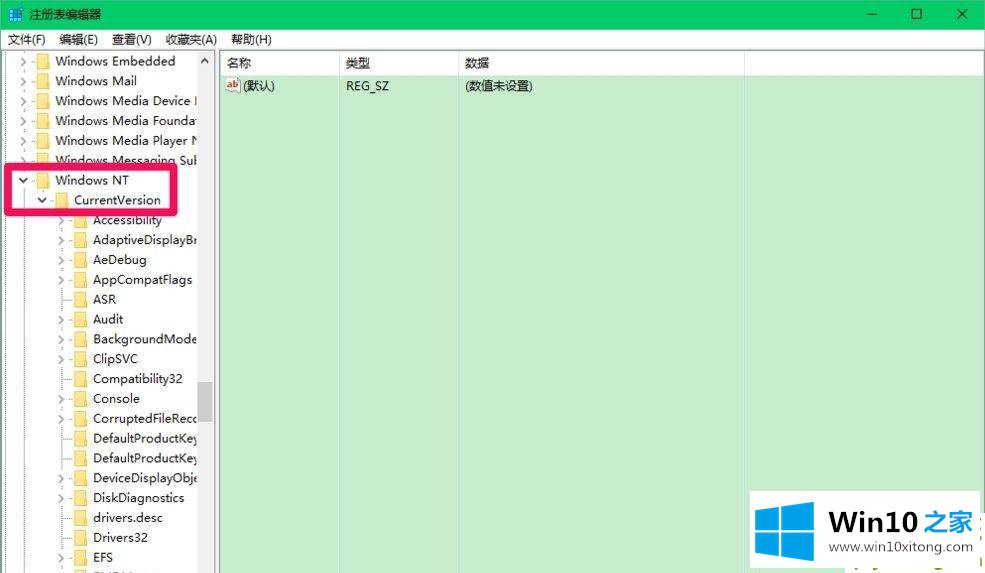The width and height of the screenshot is (985, 573).
Task: Expand the Windows Media Device key
Action: (x=23, y=101)
